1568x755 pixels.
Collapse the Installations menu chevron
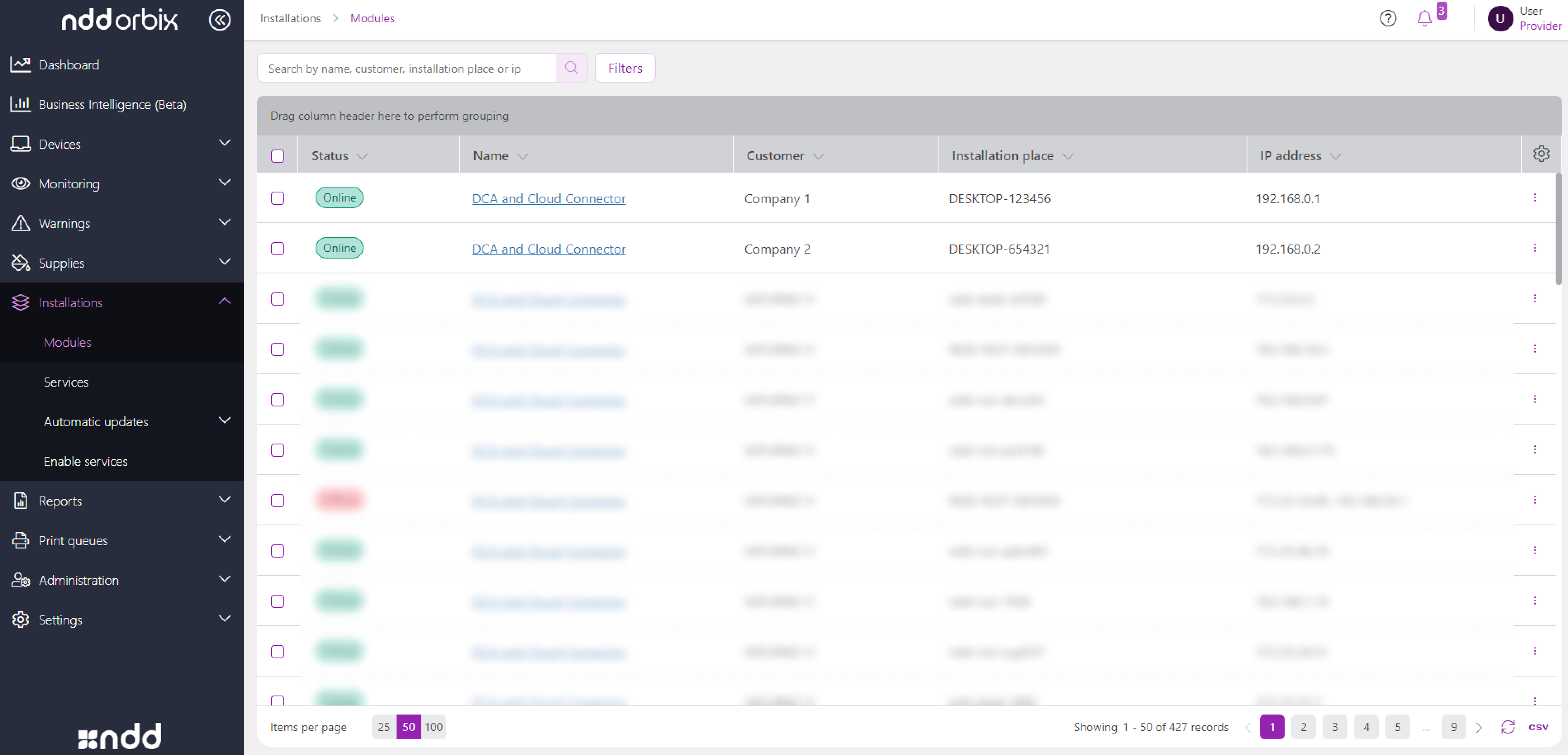[x=225, y=301]
